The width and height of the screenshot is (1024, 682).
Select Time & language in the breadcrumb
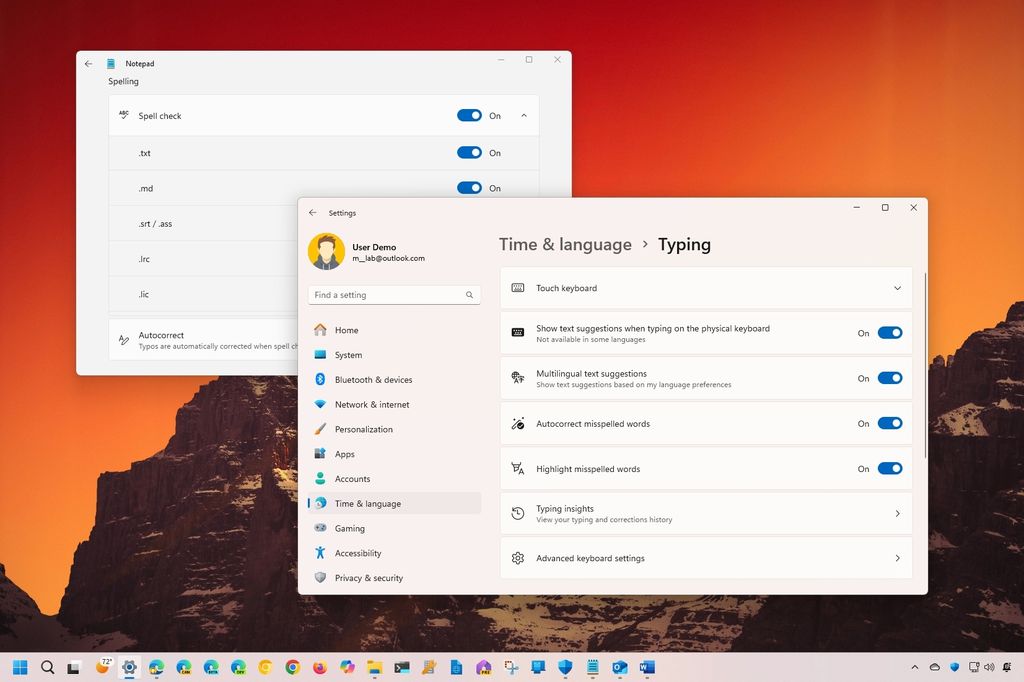564,244
